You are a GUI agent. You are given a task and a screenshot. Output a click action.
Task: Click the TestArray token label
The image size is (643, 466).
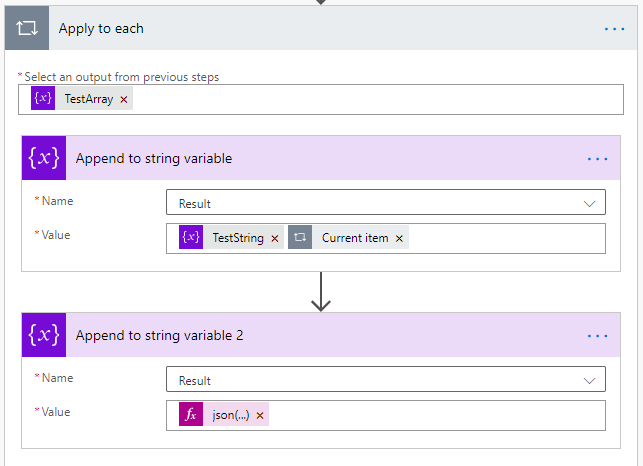(89, 99)
